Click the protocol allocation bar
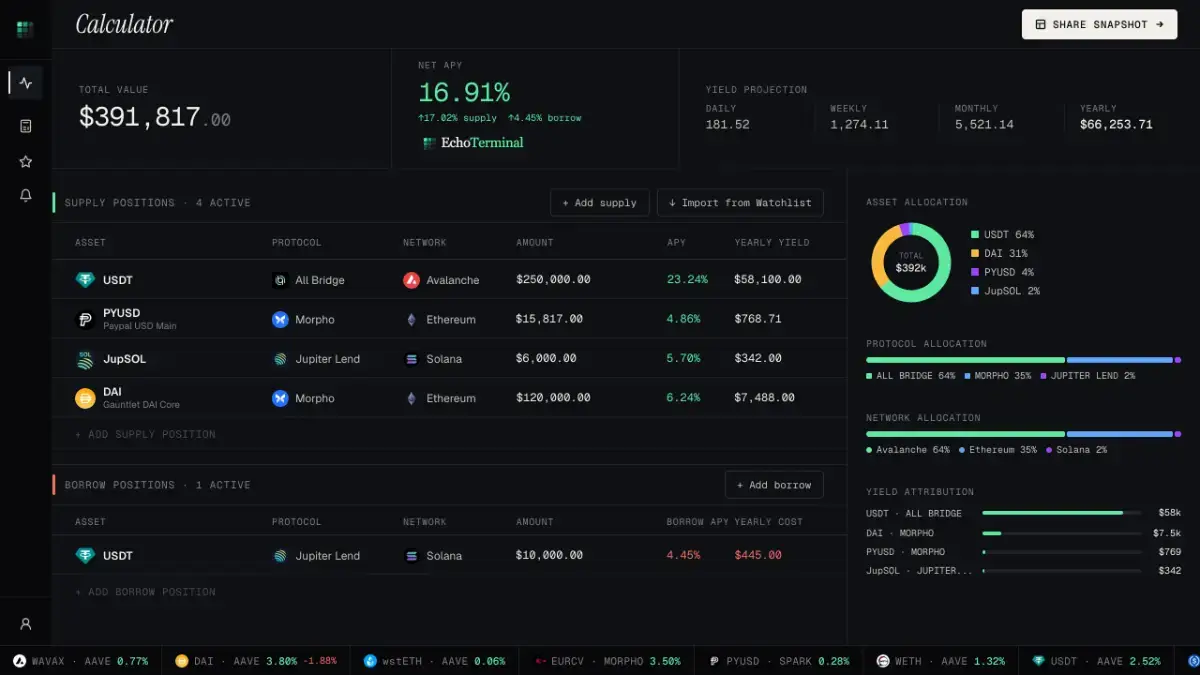This screenshot has width=1200, height=675. [1023, 360]
